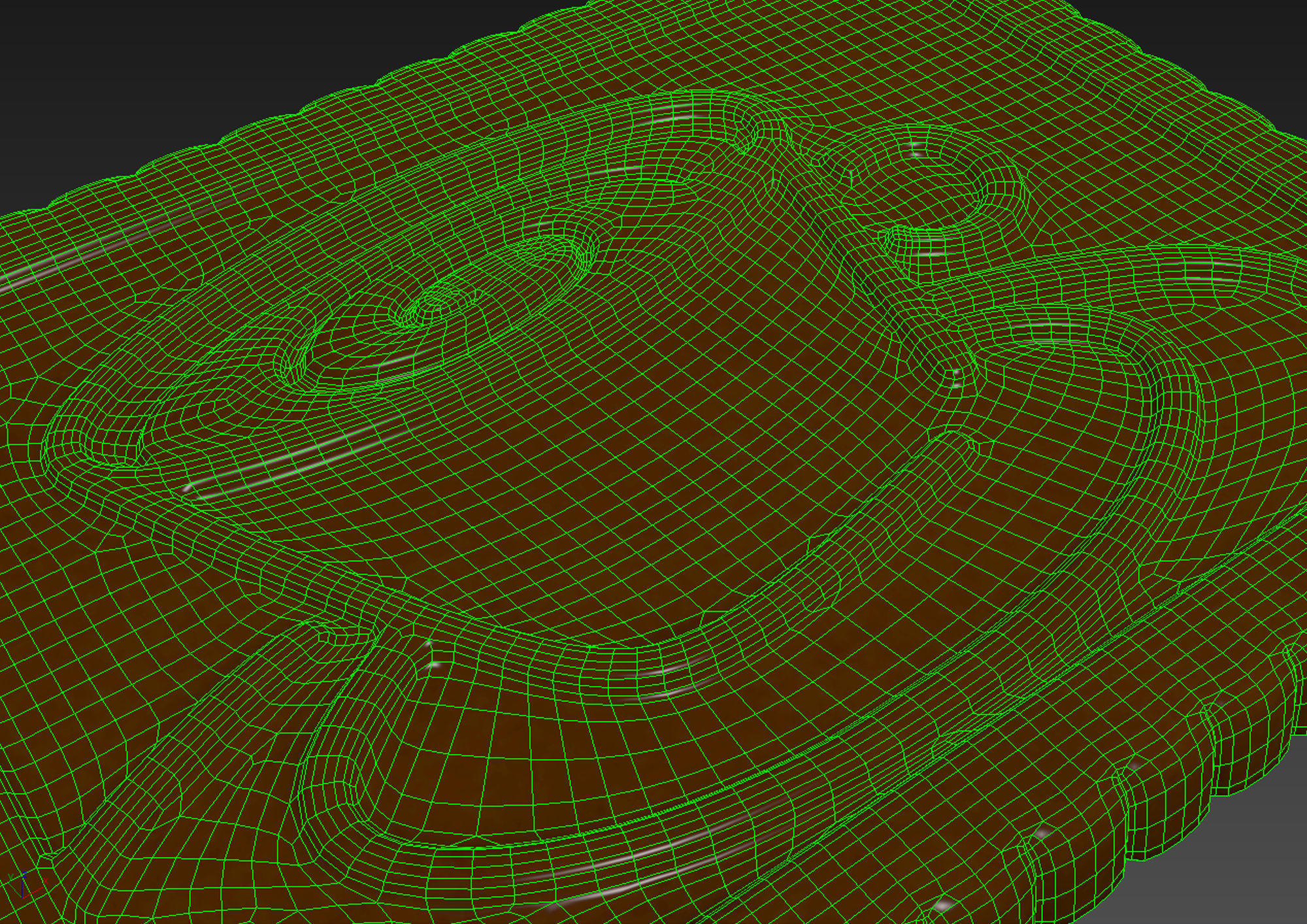The width and height of the screenshot is (1307, 924).
Task: Click the green Y axis label on gizmo
Action: coord(10,876)
